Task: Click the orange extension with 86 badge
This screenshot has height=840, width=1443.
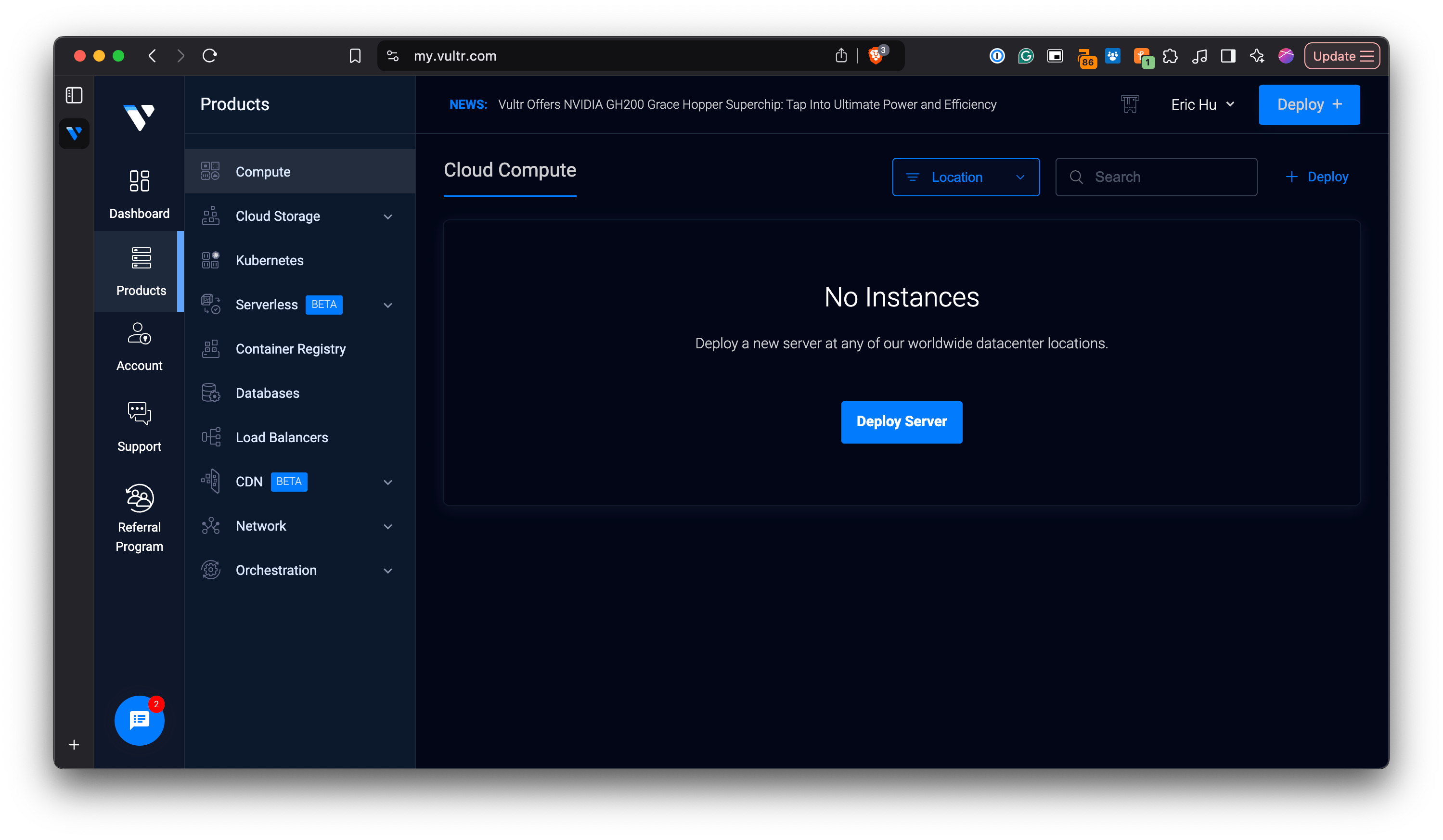Action: pyautogui.click(x=1086, y=58)
